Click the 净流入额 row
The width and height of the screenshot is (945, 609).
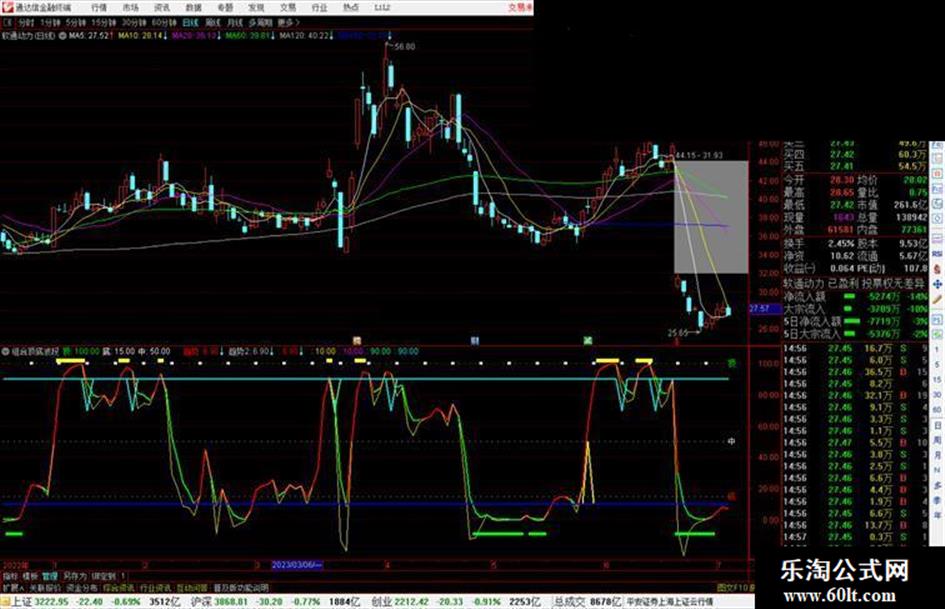855,297
